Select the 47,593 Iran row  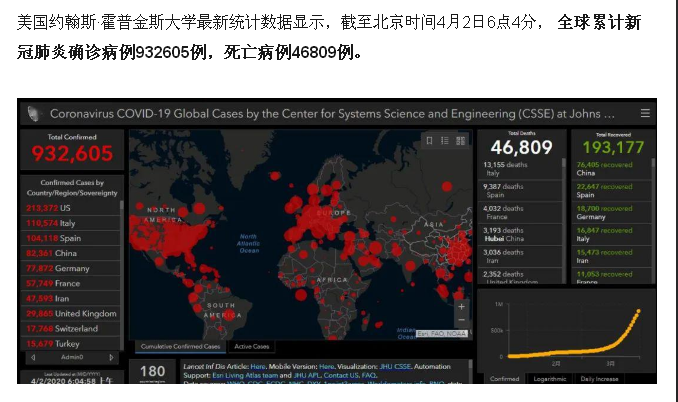[x=70, y=299]
